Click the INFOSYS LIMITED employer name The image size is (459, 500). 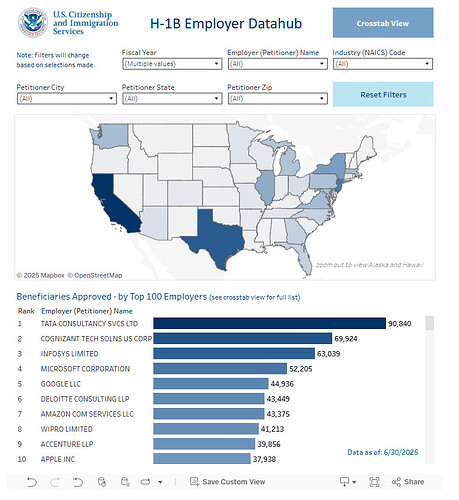point(69,354)
